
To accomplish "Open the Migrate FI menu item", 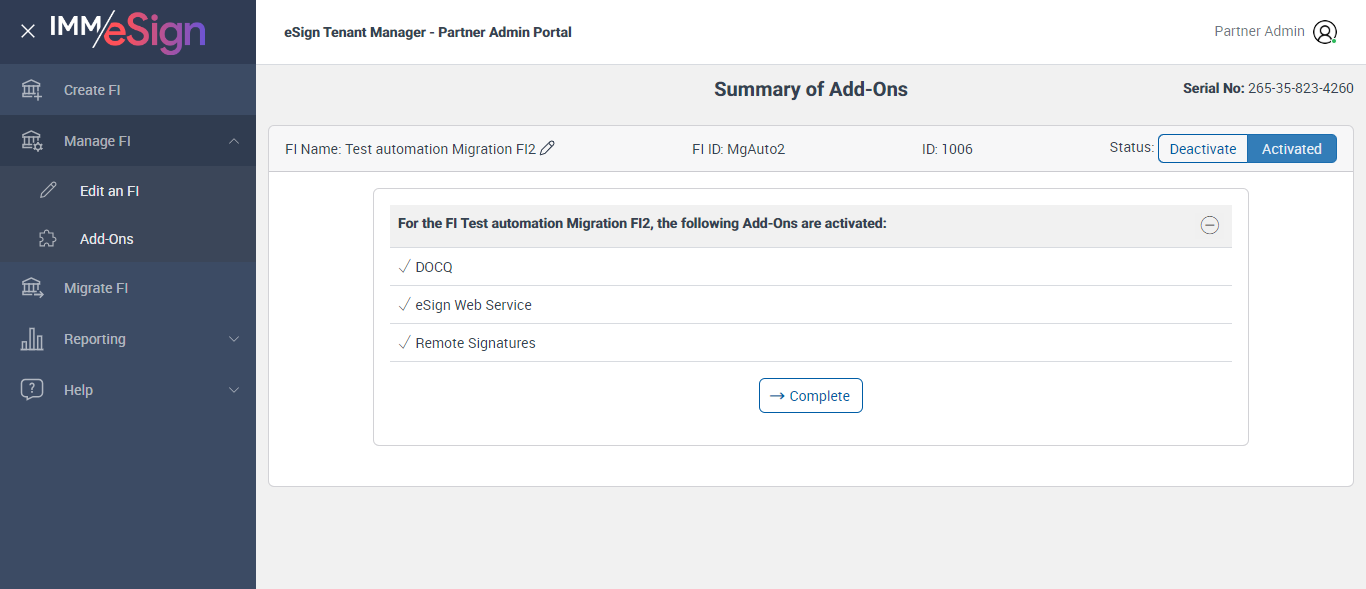I will pyautogui.click(x=96, y=288).
